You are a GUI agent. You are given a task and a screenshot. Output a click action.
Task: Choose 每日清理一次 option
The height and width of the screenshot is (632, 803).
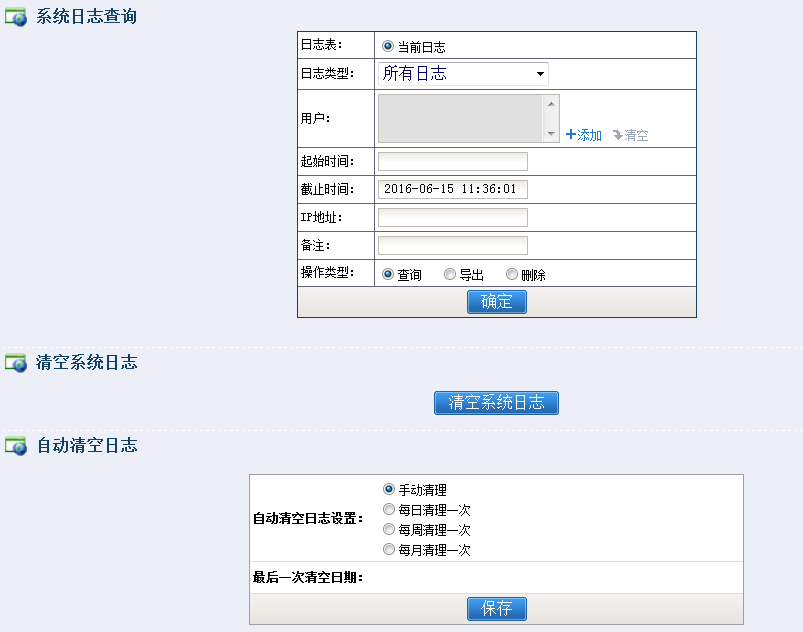point(389,509)
